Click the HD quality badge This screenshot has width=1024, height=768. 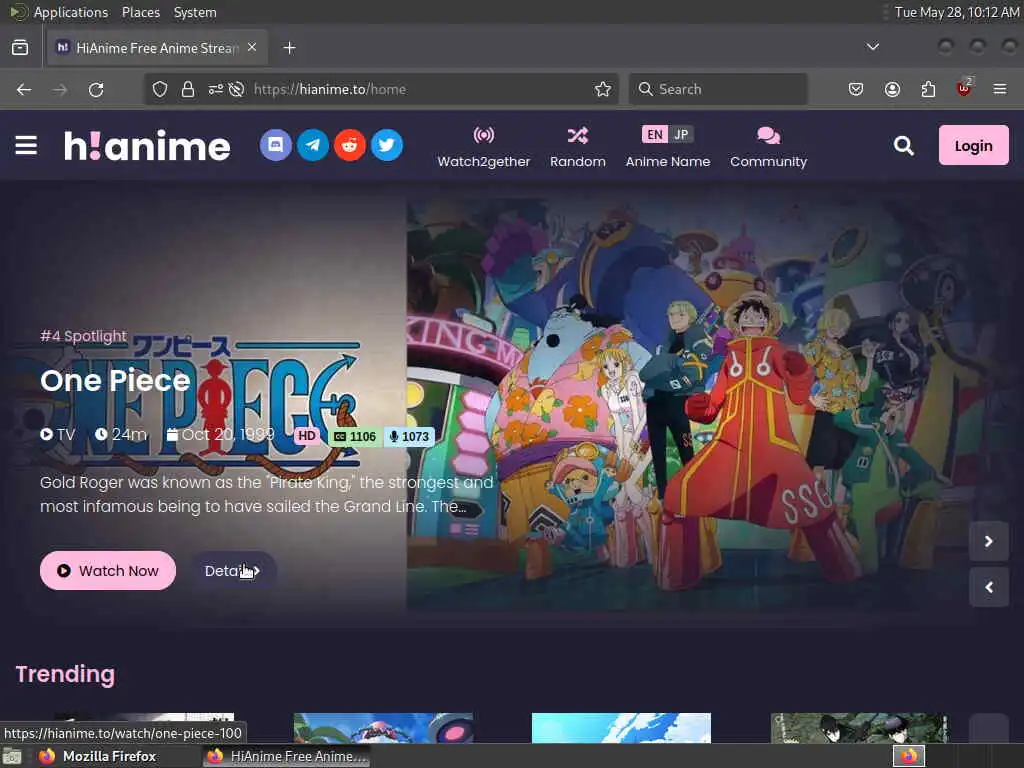coord(306,436)
